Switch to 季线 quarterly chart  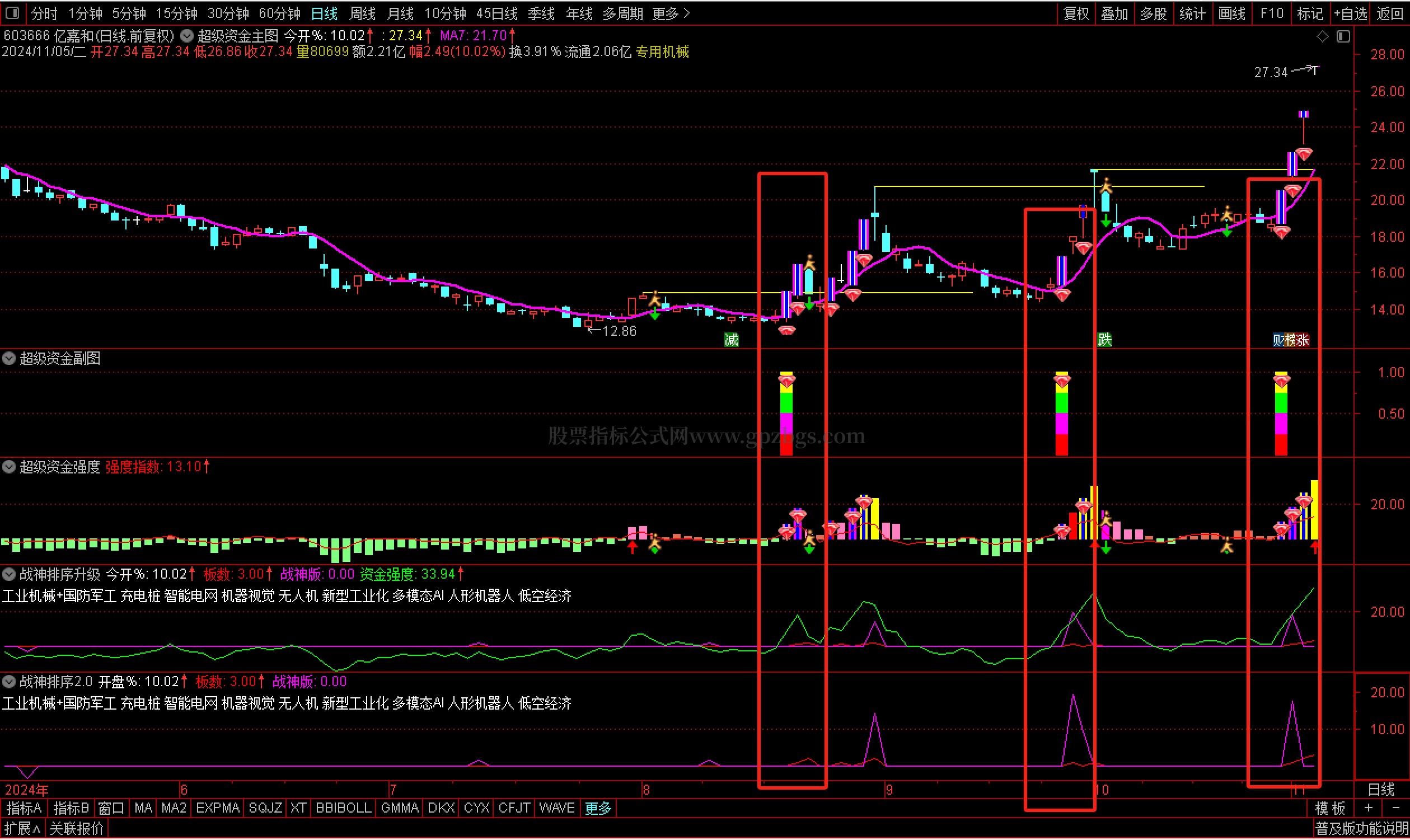click(x=541, y=13)
